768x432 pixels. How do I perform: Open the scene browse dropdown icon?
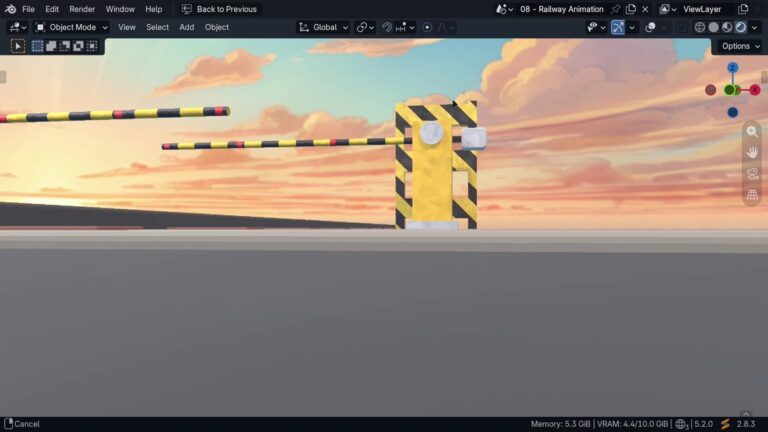coord(504,9)
